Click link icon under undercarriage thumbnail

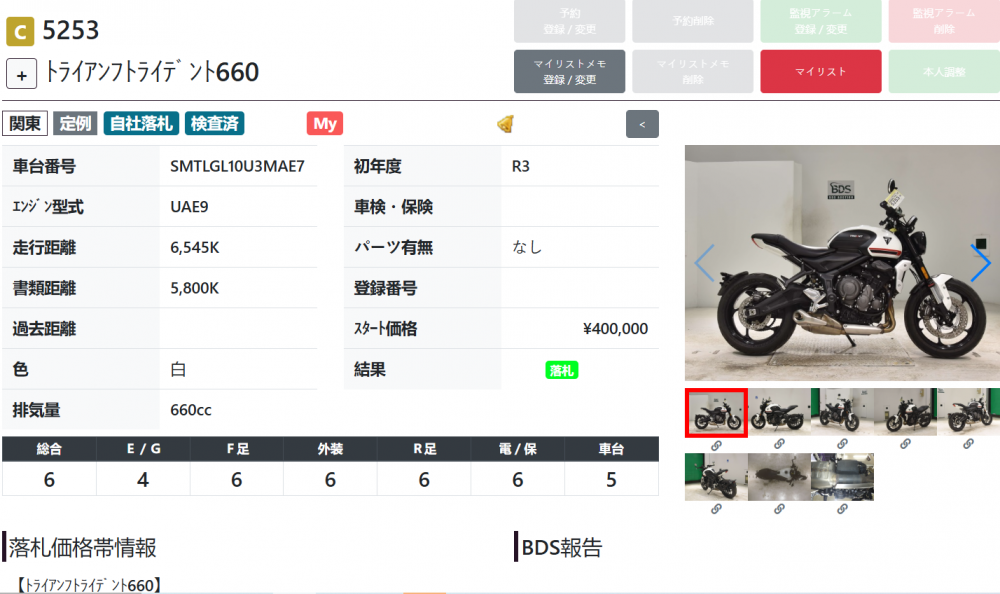point(842,509)
